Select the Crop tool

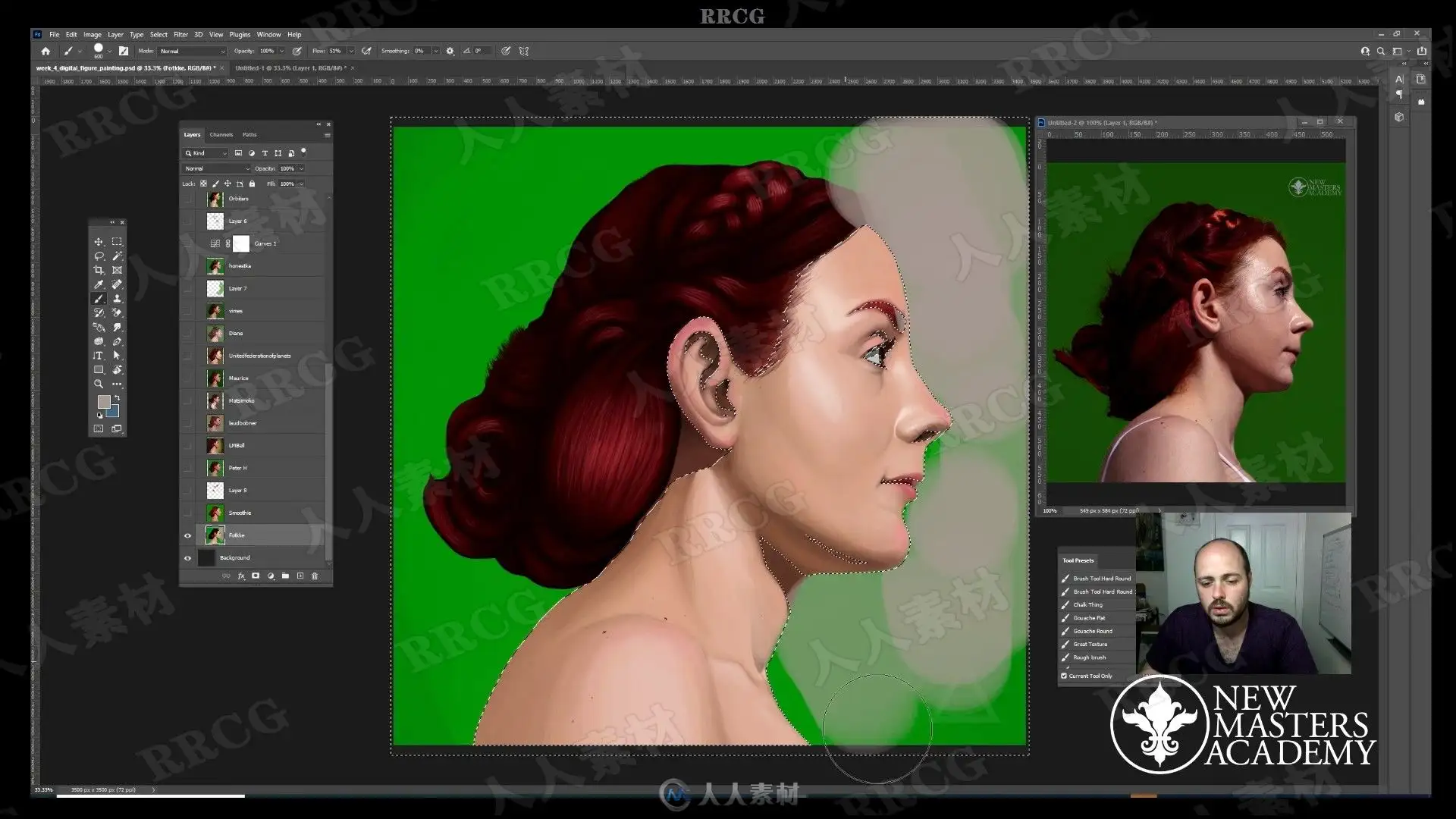click(x=99, y=270)
